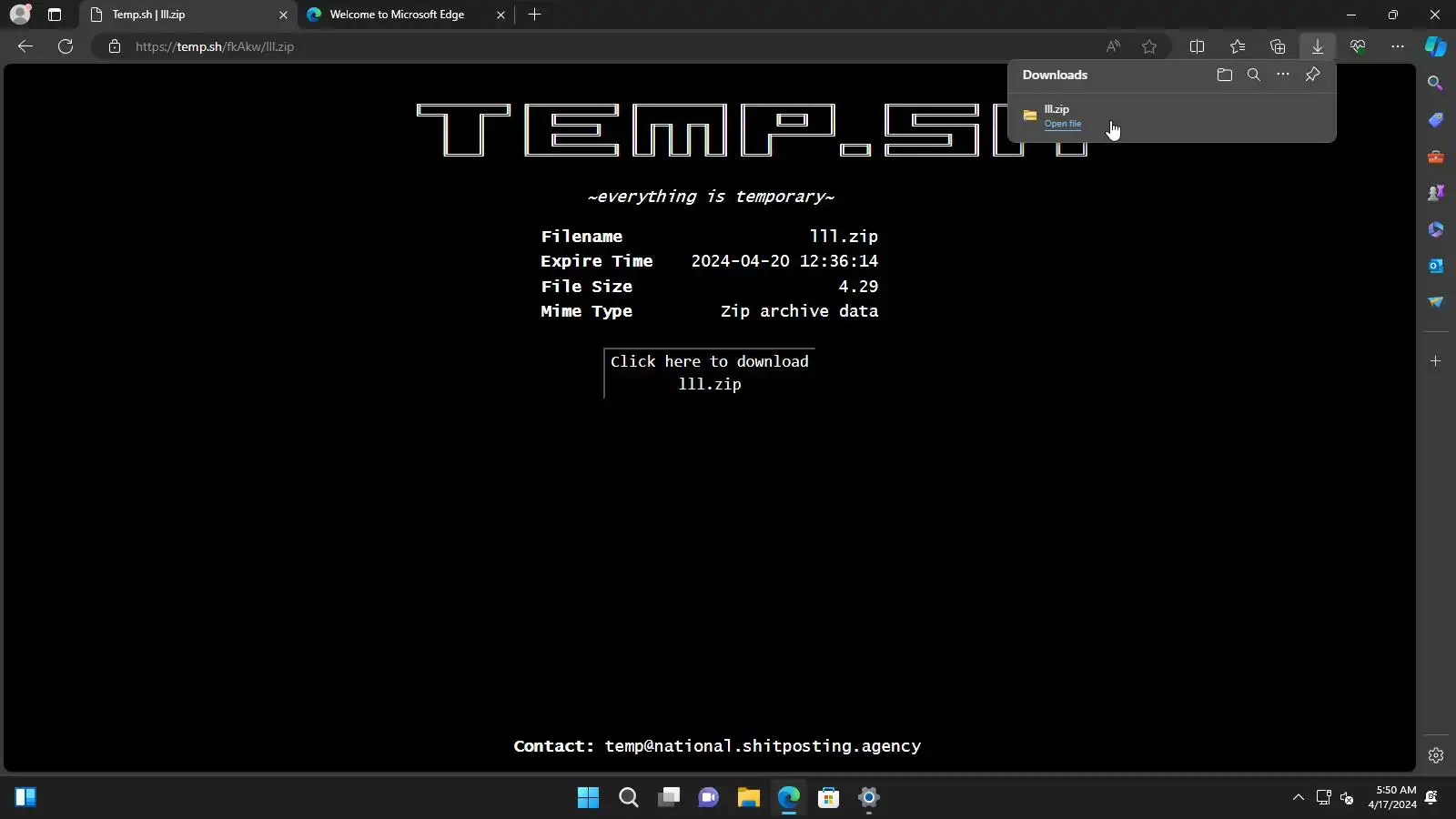Toggle the Downloads toolbar icon
Viewport: 1456px width, 819px height.
point(1317,46)
